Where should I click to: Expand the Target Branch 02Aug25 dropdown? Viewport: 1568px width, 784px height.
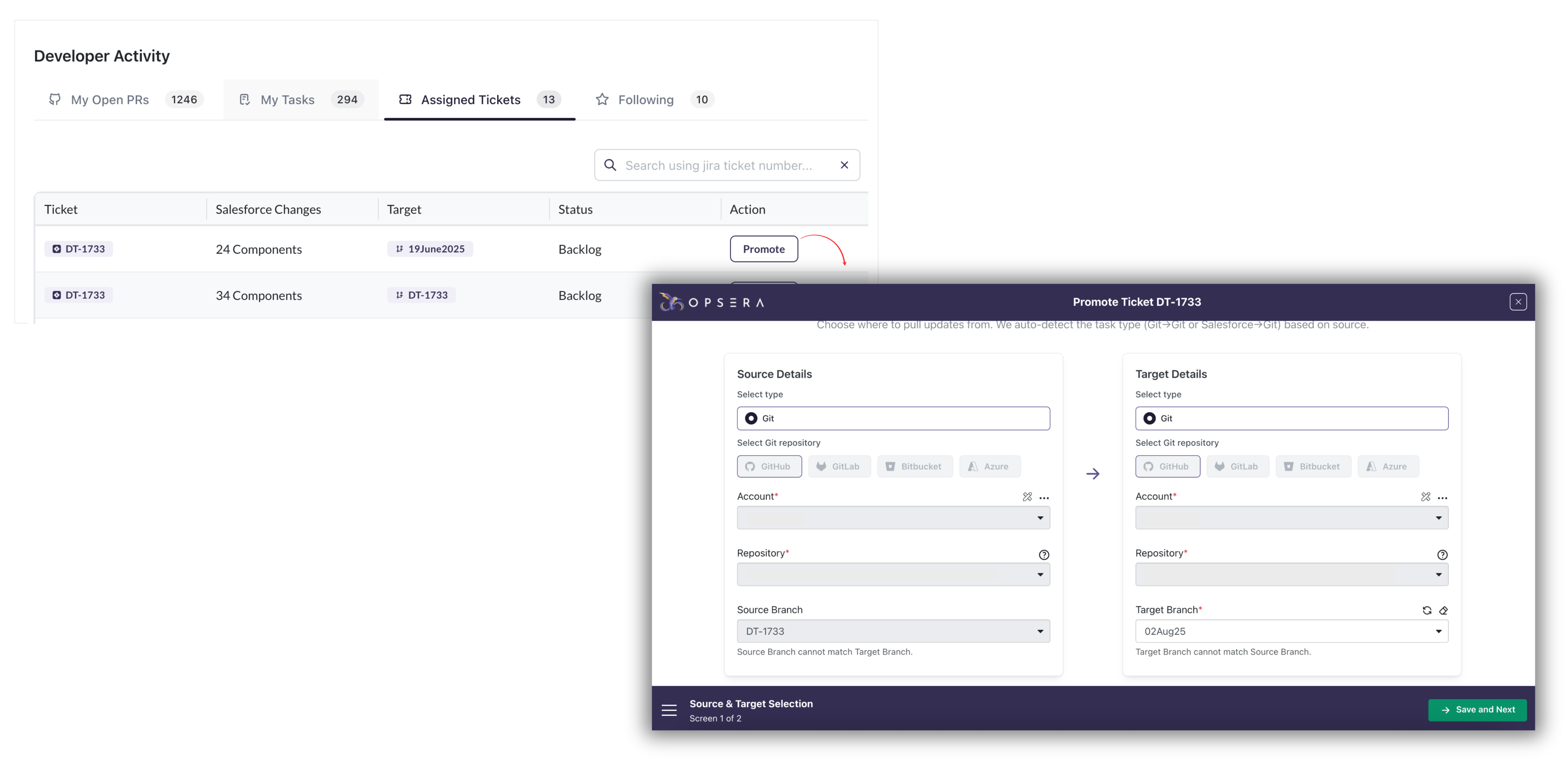tap(1291, 631)
